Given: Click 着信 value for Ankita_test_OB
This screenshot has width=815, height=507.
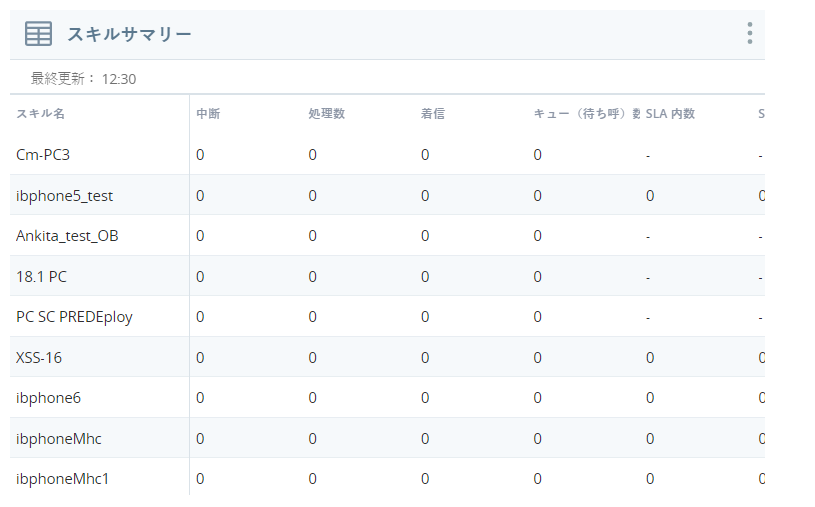Looking at the screenshot, I should click(425, 236).
